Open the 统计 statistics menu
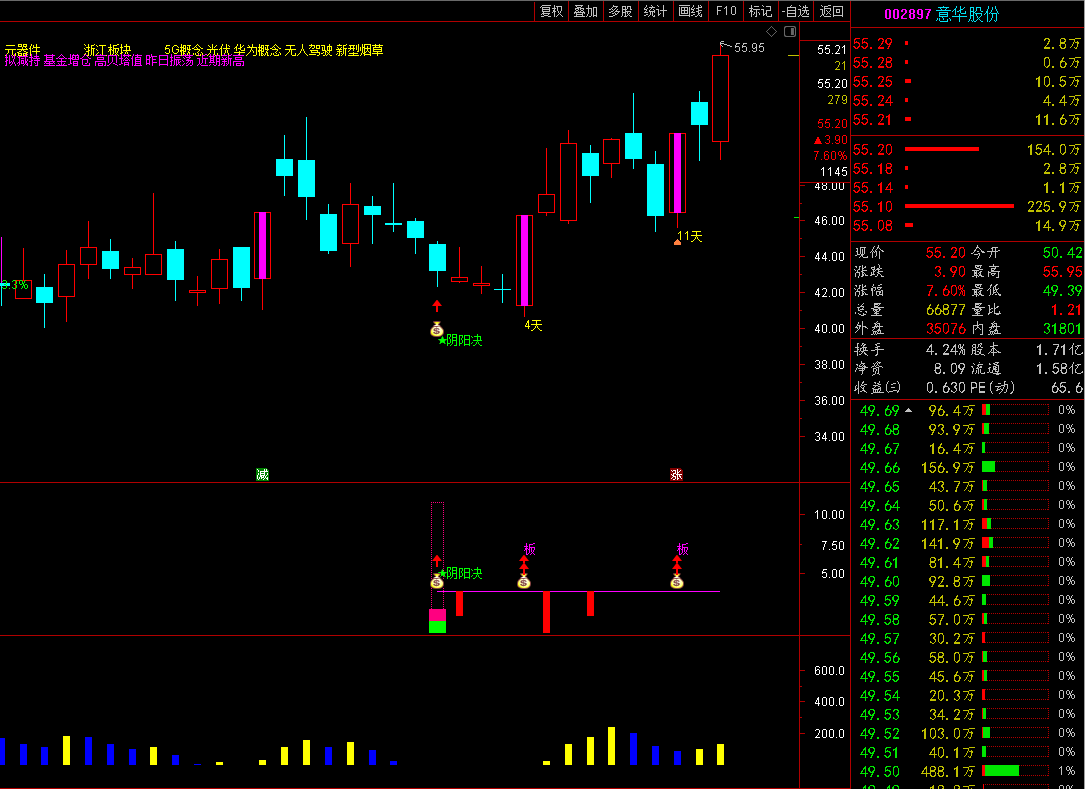This screenshot has height=789, width=1086. [655, 11]
